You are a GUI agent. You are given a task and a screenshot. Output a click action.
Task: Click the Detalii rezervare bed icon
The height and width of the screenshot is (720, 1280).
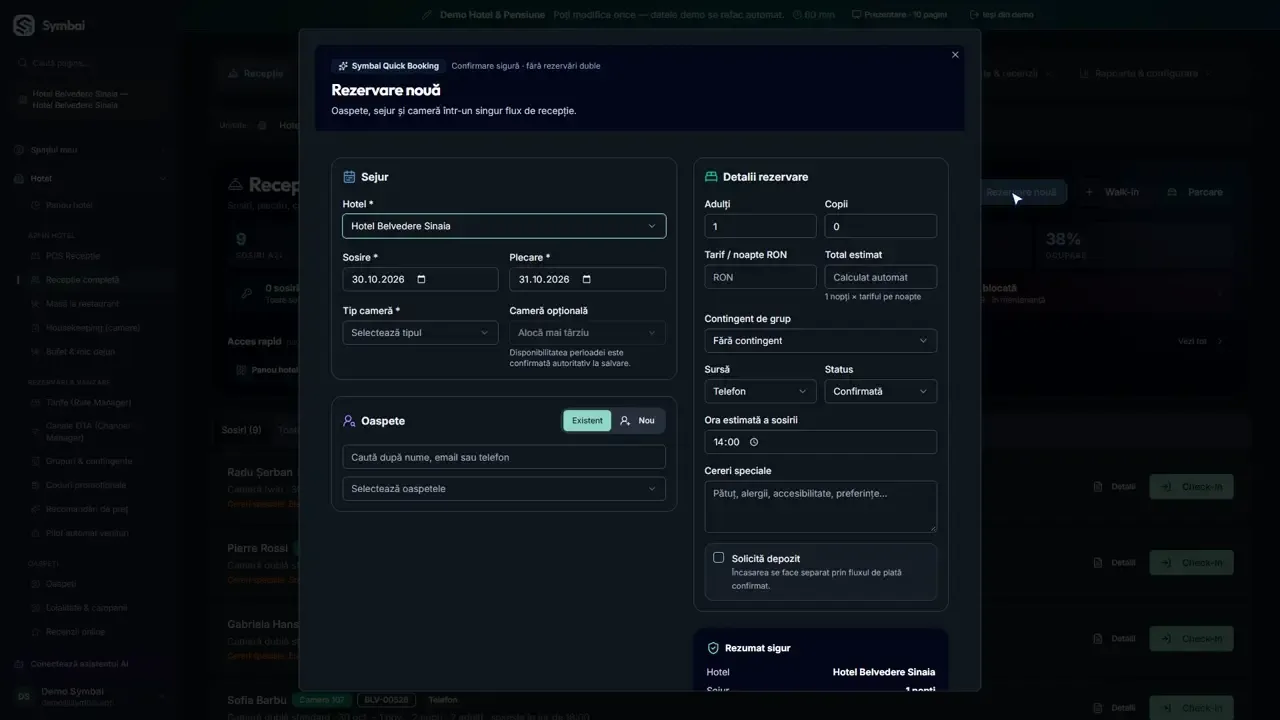click(711, 177)
